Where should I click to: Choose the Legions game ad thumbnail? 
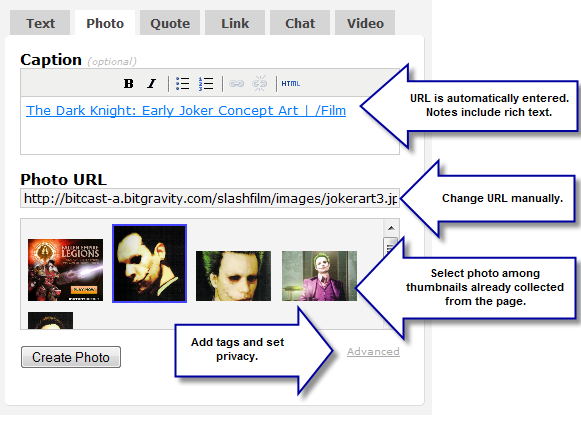(66, 270)
